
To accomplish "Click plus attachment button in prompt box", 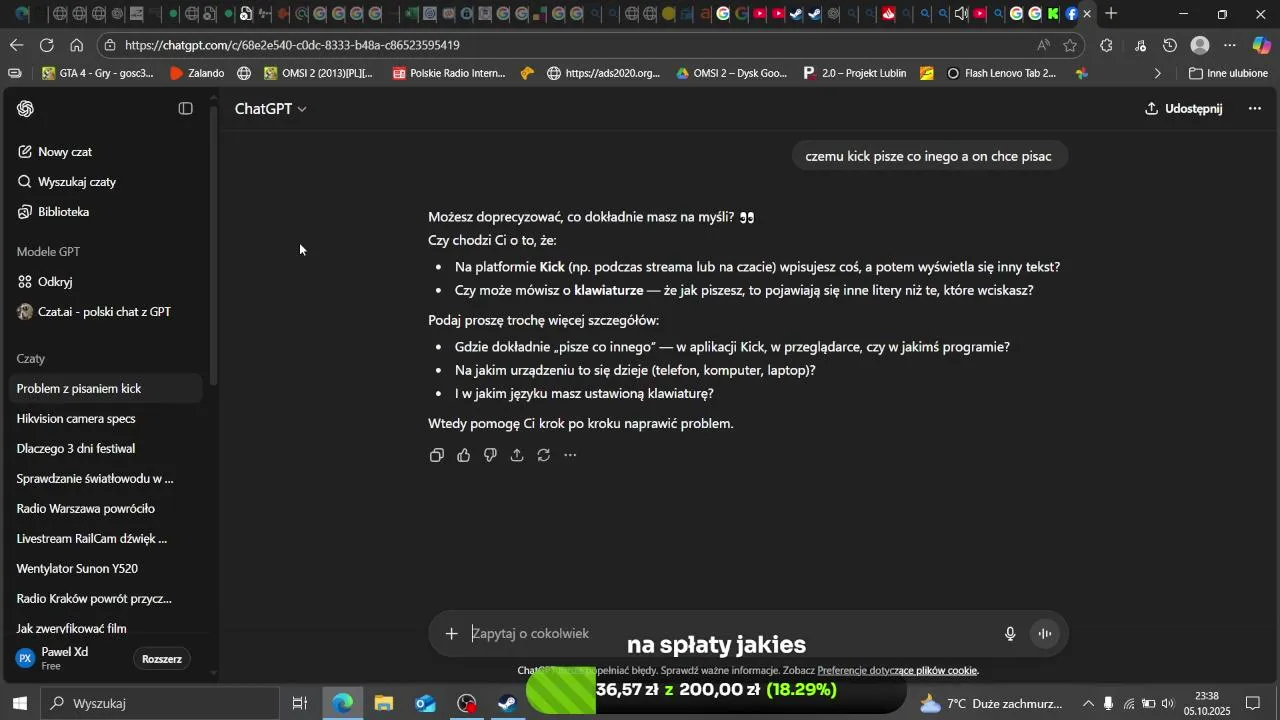I will tap(452, 634).
